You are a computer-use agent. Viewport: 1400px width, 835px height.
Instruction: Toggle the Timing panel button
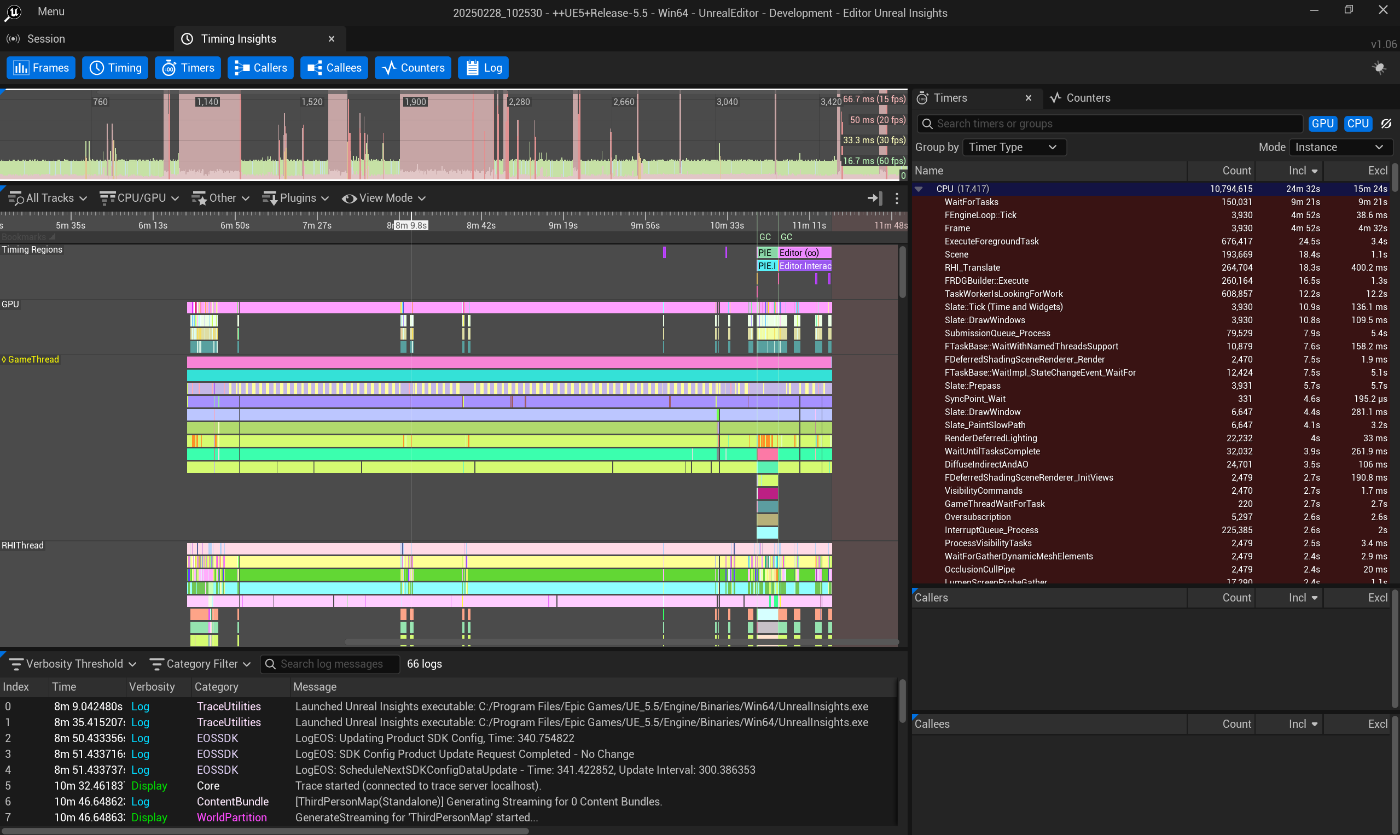(x=115, y=68)
